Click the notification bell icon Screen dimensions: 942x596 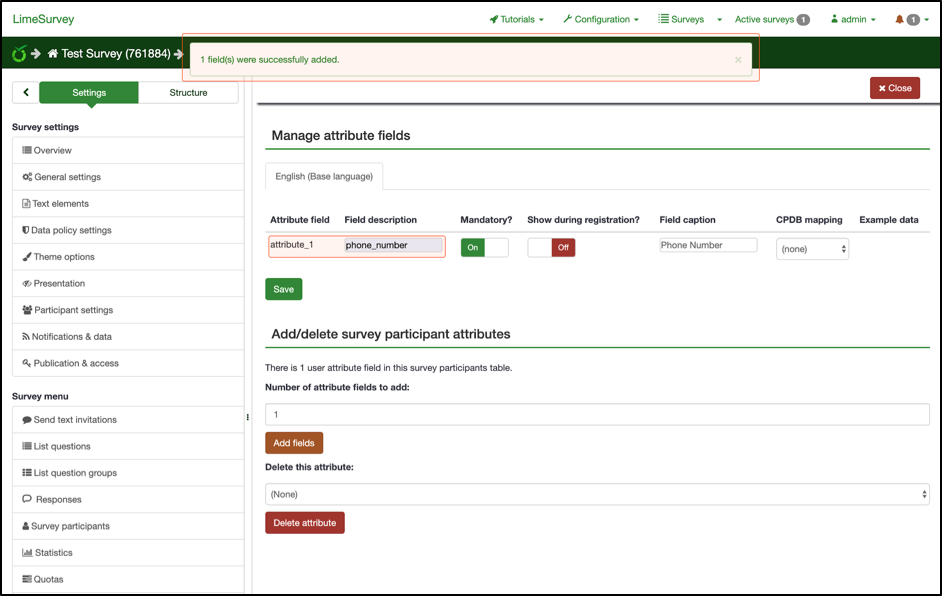(x=899, y=19)
